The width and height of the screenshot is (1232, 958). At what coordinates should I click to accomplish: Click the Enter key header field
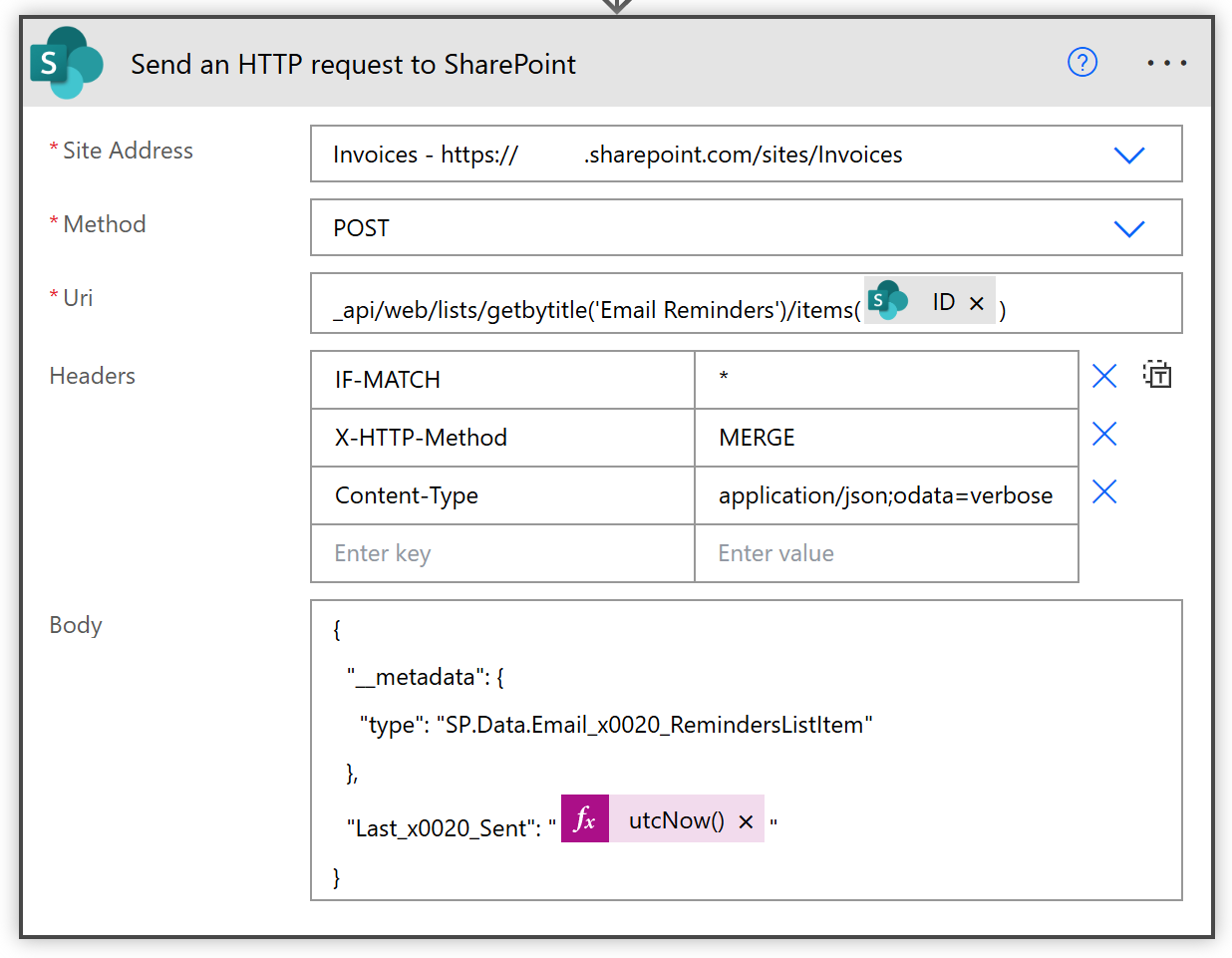(x=502, y=553)
